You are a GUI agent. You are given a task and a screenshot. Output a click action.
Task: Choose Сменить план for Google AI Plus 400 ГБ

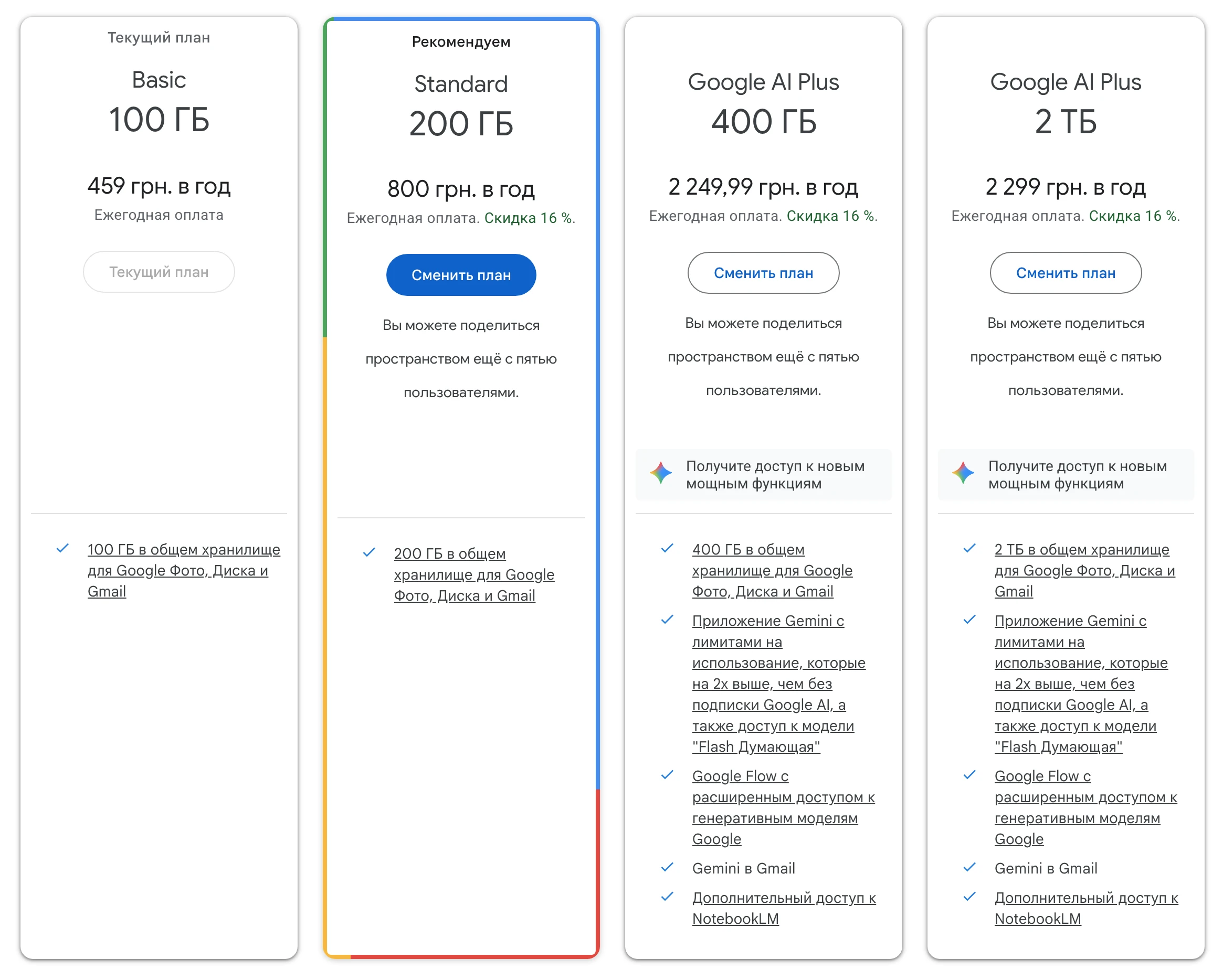763,273
